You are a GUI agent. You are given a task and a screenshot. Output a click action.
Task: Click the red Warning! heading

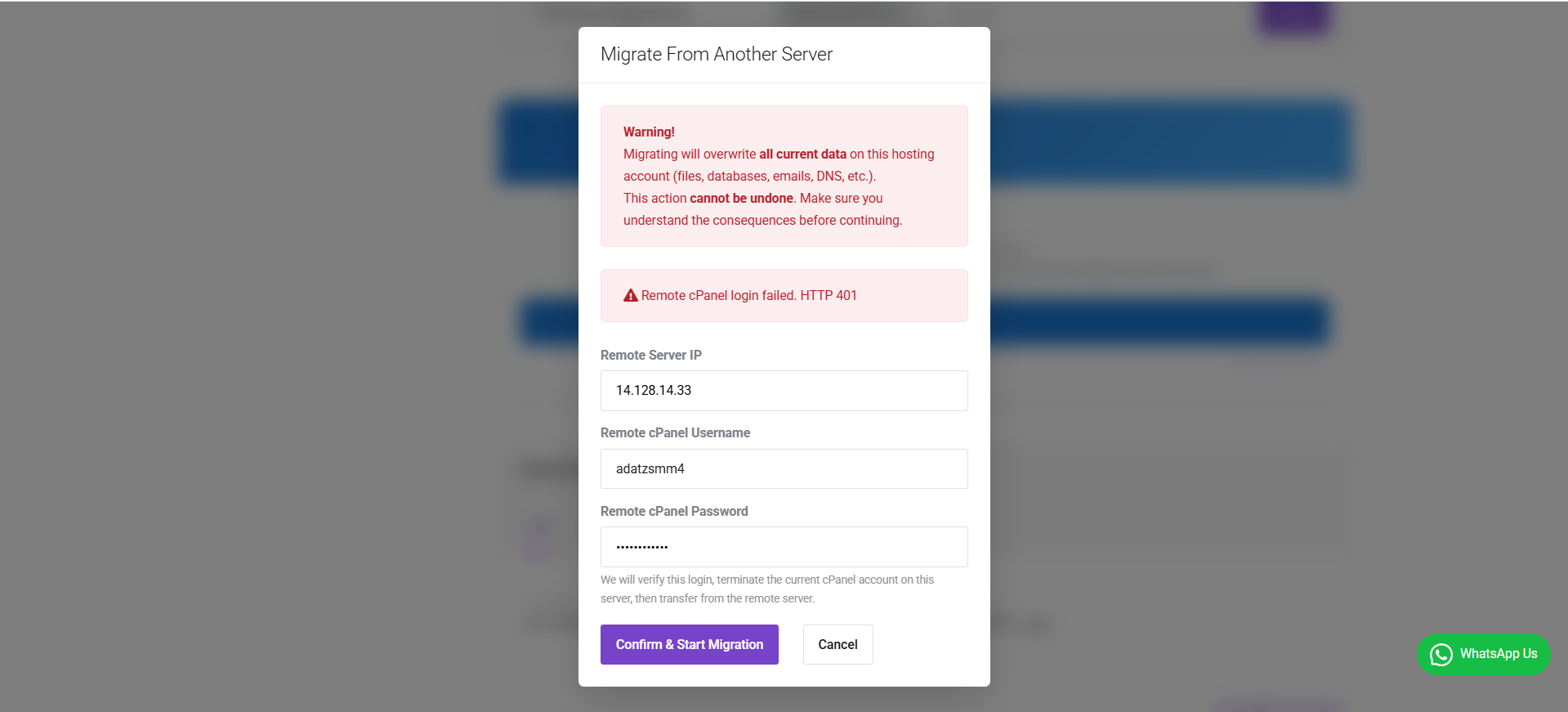[x=649, y=132]
